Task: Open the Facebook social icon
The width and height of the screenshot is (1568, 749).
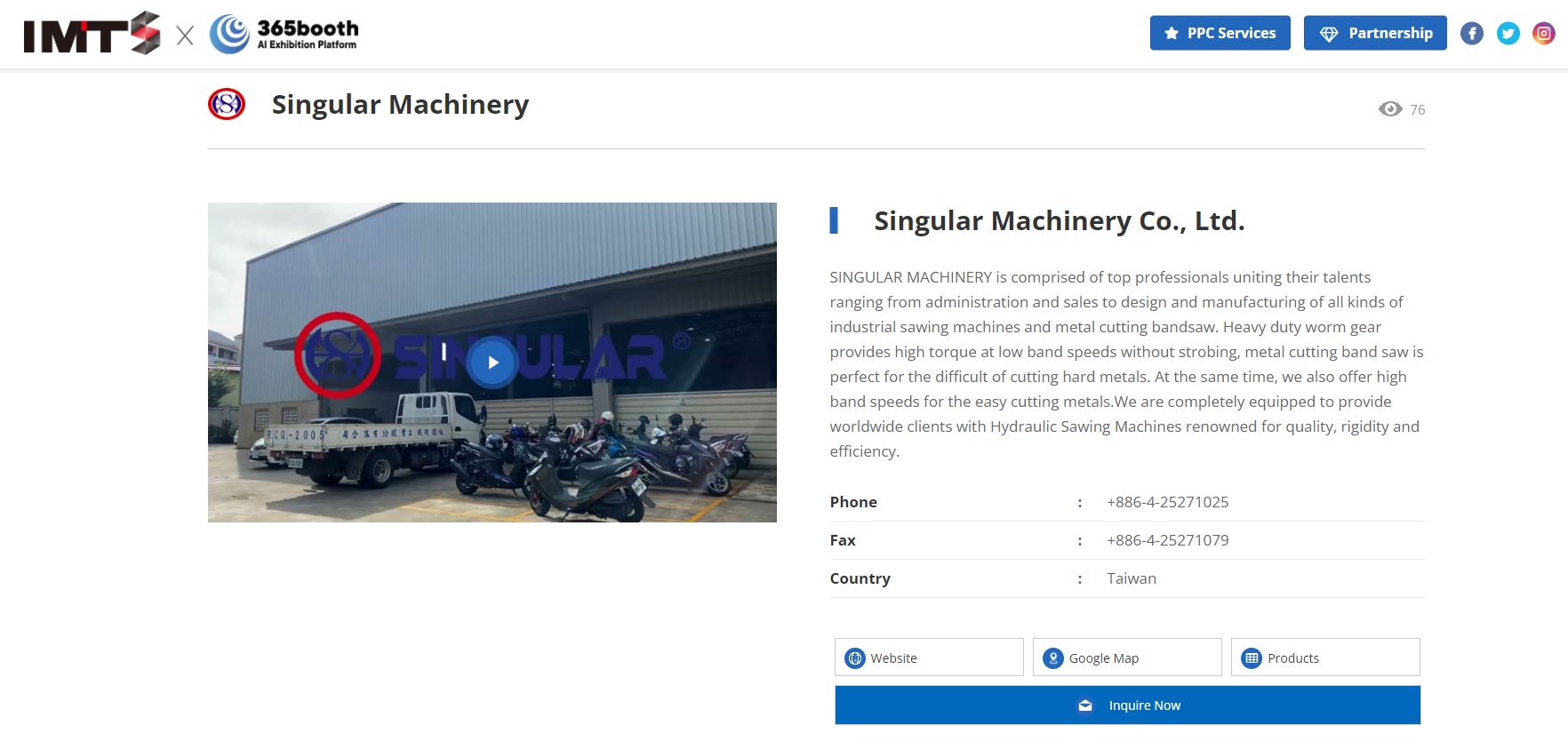Action: pyautogui.click(x=1472, y=34)
